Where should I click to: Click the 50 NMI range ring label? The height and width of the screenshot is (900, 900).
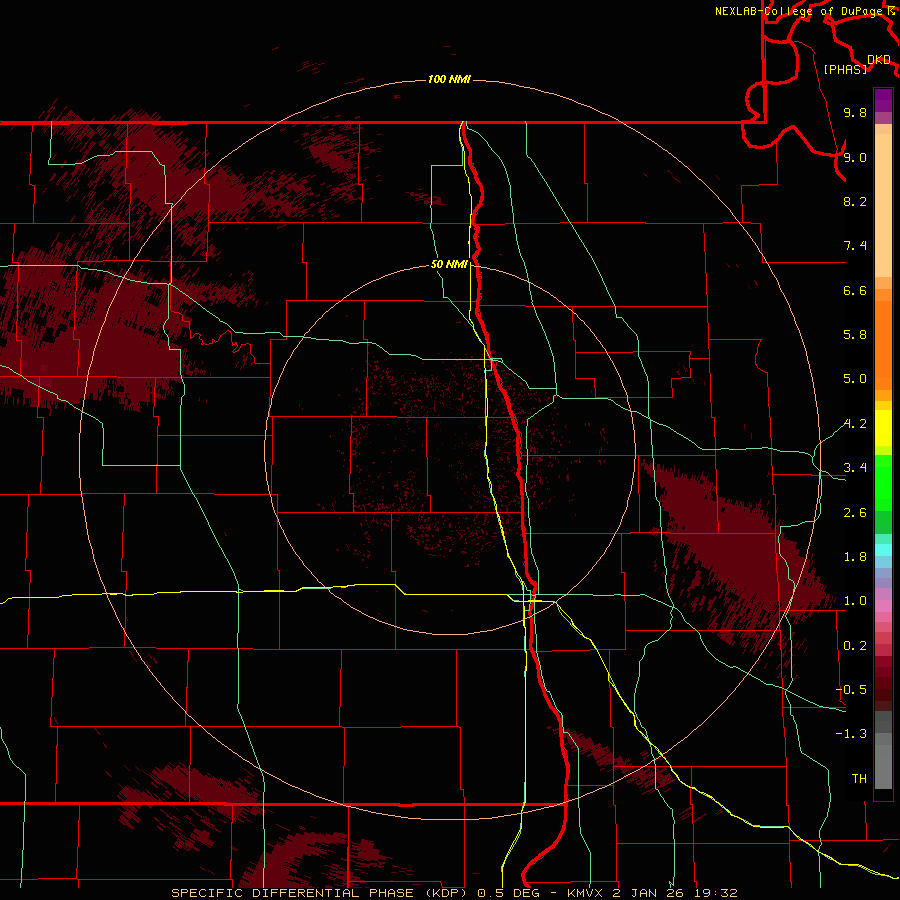[x=449, y=264]
